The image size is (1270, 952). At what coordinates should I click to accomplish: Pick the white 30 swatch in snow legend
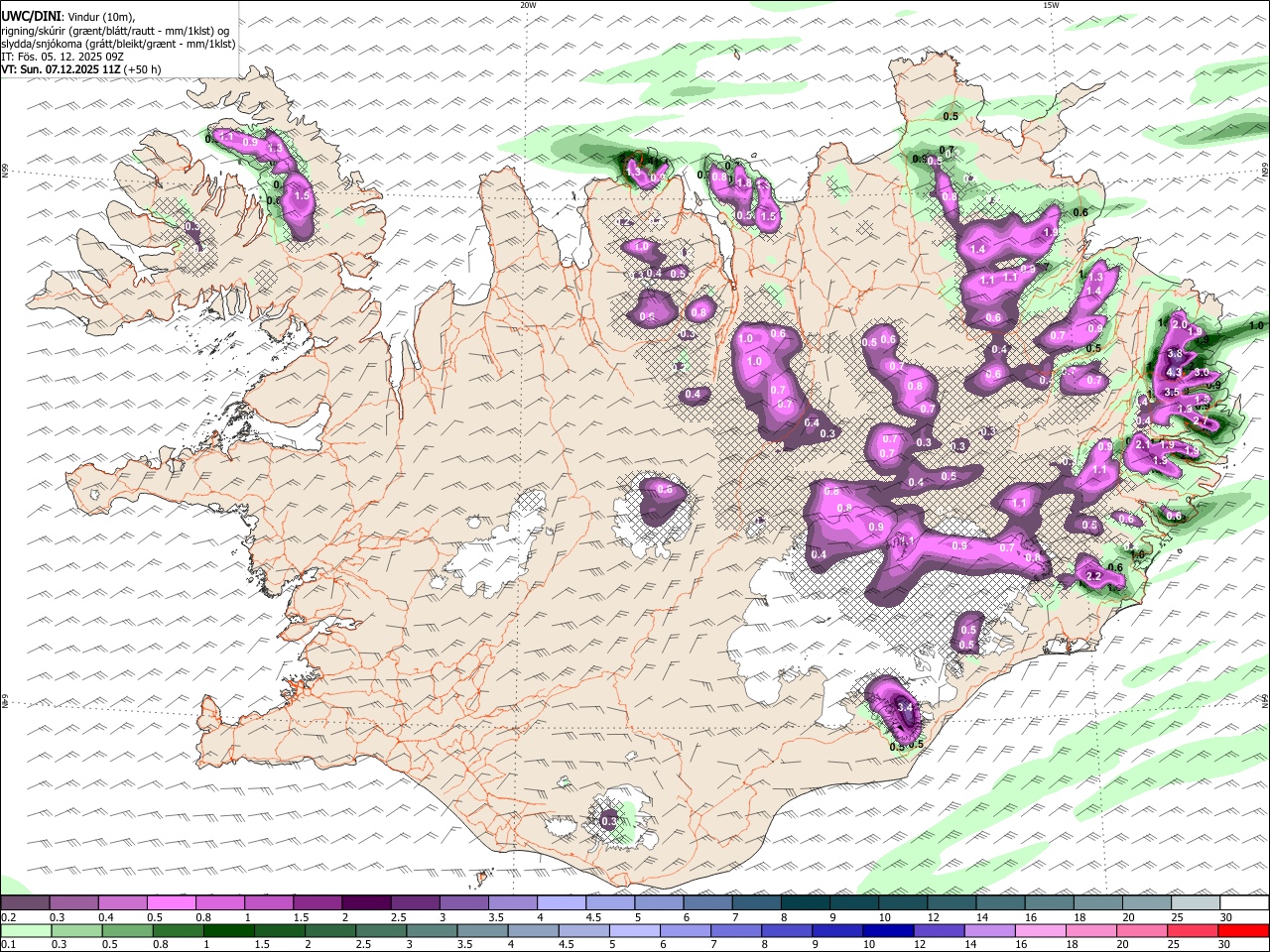tap(1244, 902)
